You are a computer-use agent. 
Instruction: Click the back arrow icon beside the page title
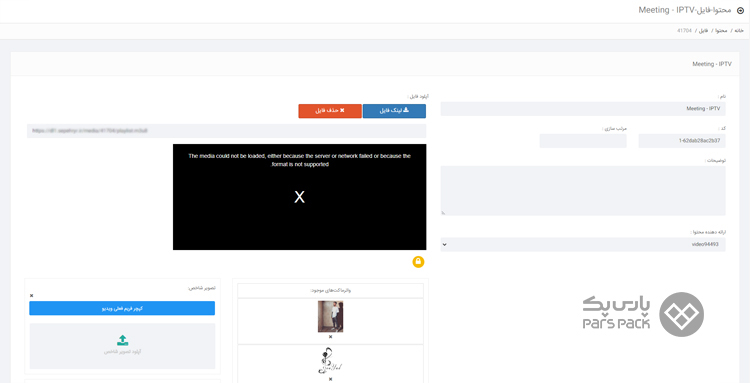pos(740,10)
